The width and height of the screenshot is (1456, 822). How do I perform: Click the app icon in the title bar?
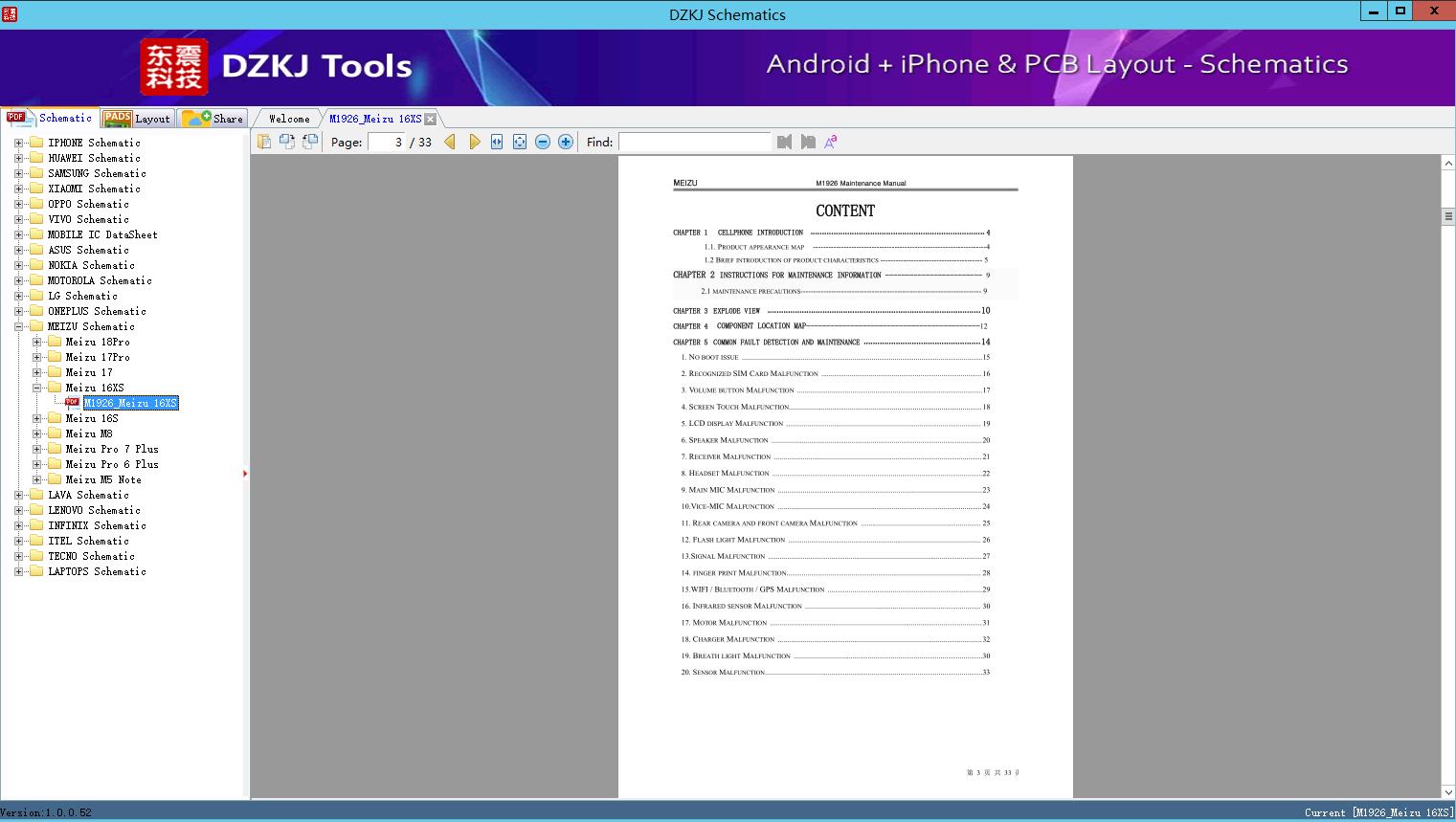(x=9, y=13)
